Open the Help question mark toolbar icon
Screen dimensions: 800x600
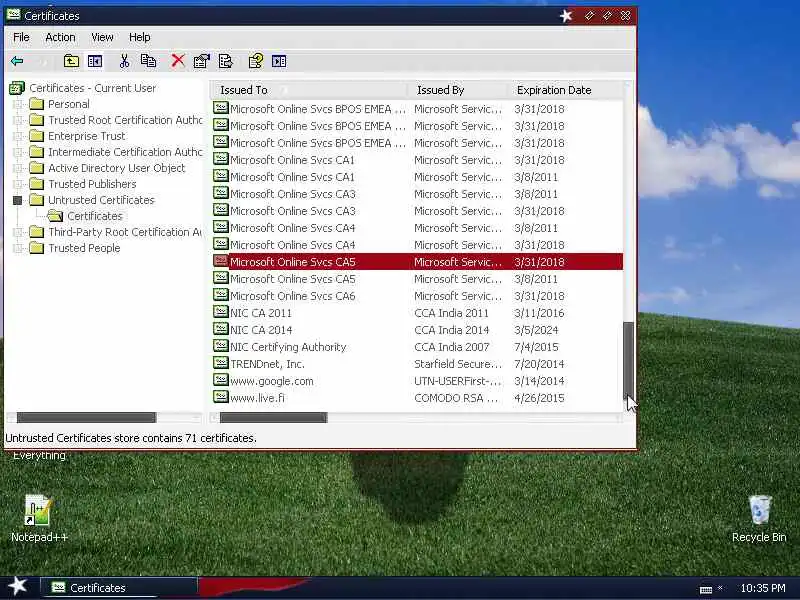pyautogui.click(x=256, y=61)
